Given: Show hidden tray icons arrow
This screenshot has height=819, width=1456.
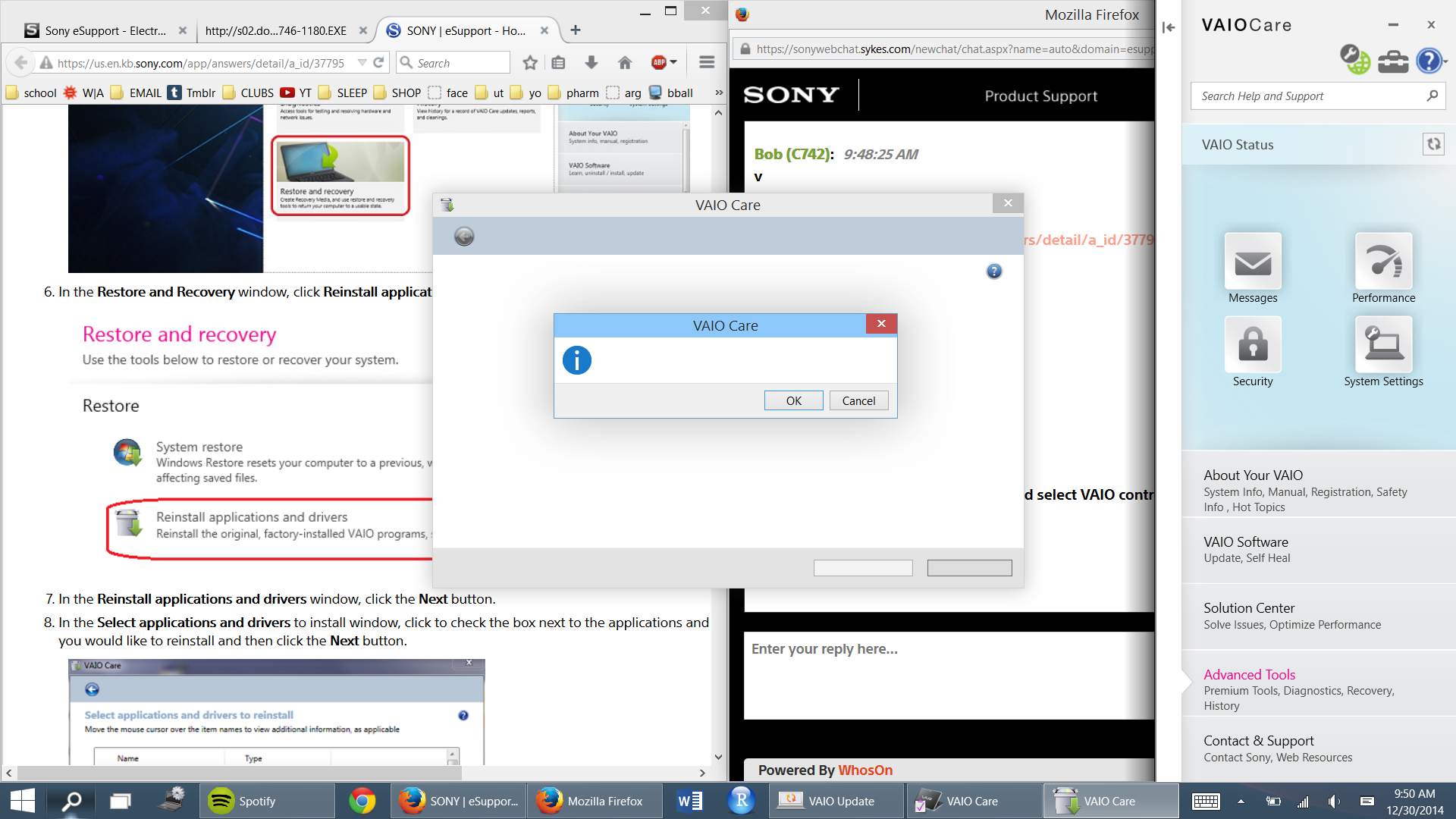Looking at the screenshot, I should coord(1241,801).
